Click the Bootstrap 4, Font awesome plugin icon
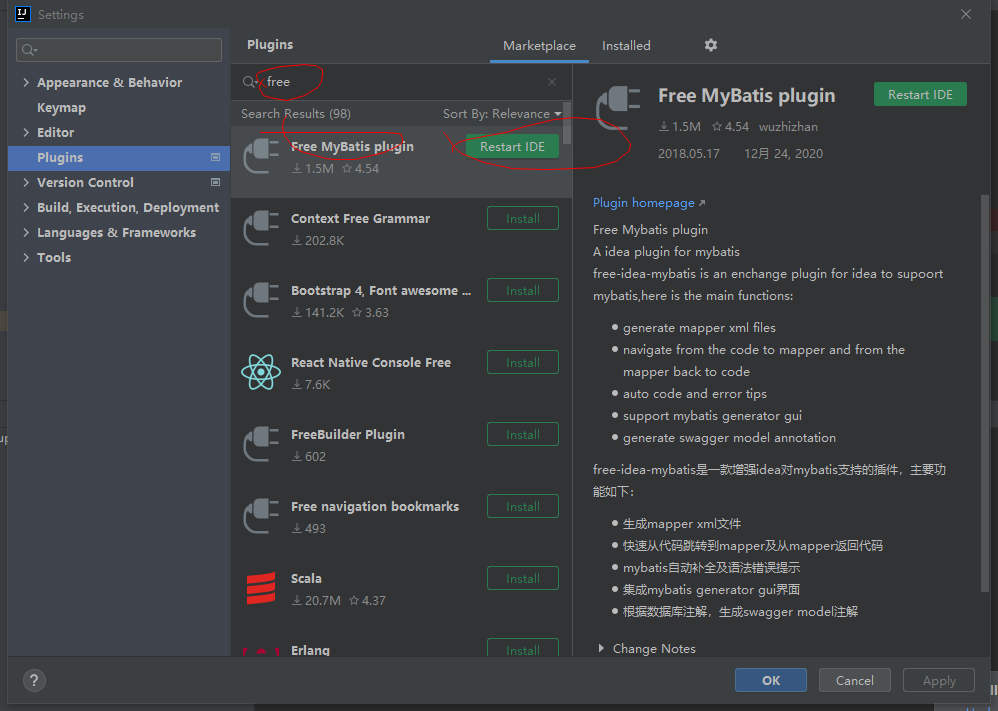The width and height of the screenshot is (998, 711). point(261,300)
